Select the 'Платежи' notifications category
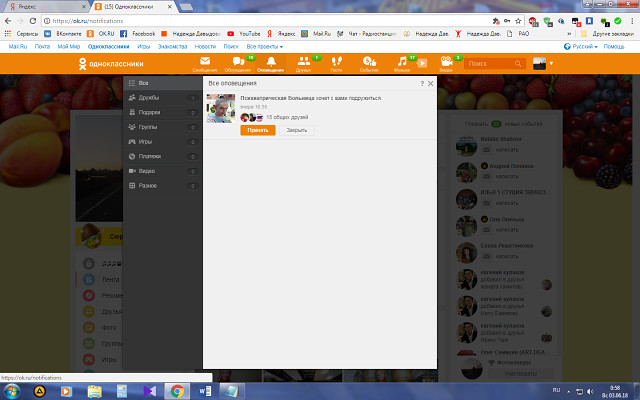Screen dimensions: 640x400 coord(162,156)
